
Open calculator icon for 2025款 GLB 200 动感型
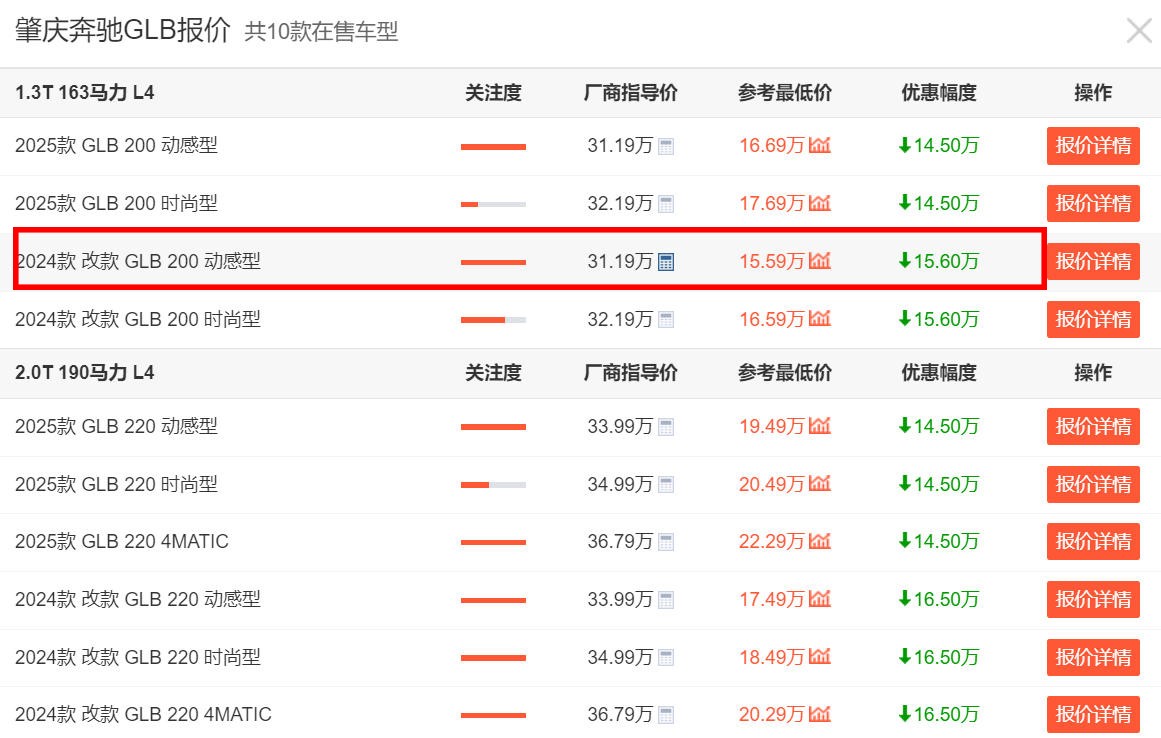(666, 147)
